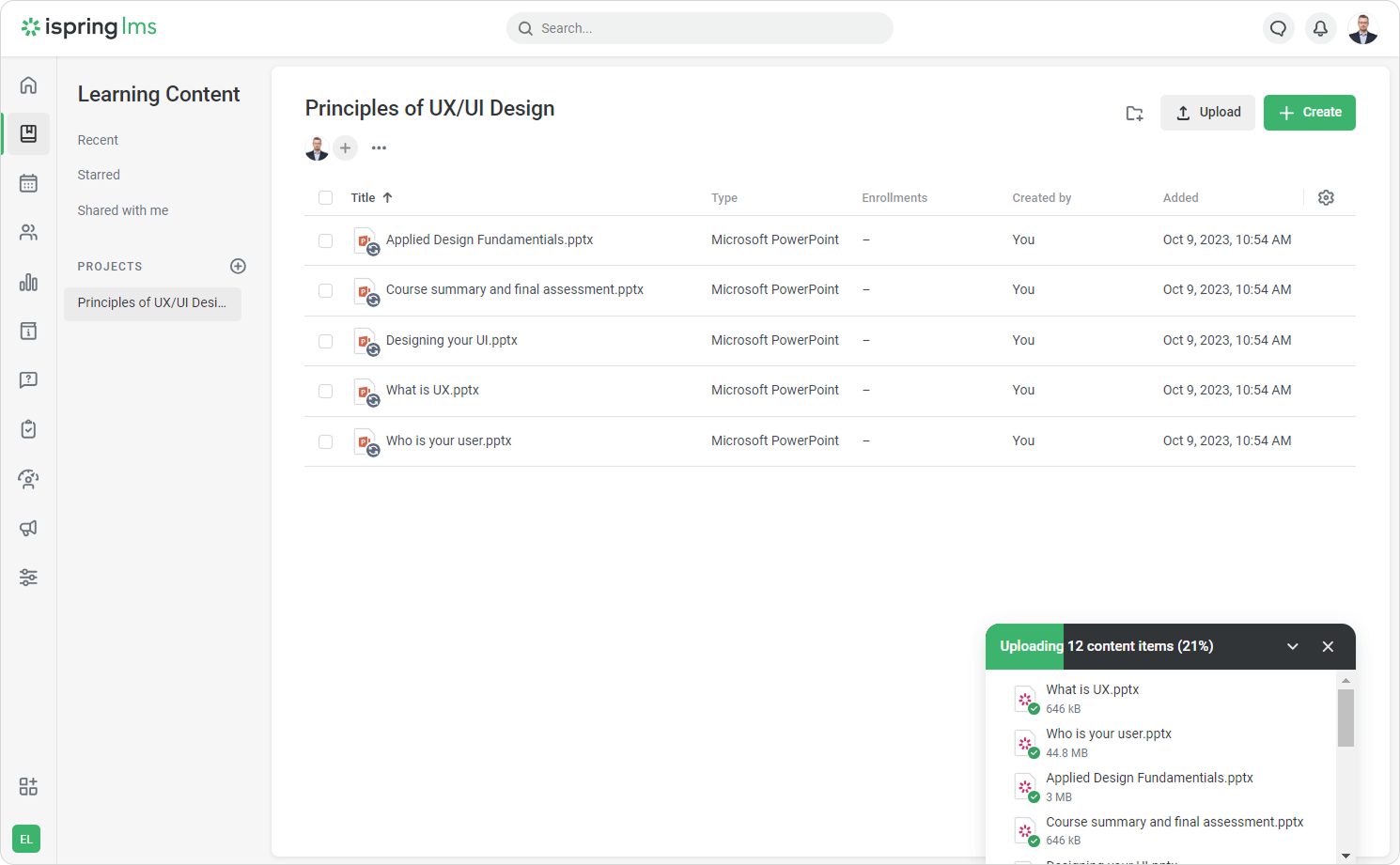1400x865 pixels.
Task: Click the upload list scrollbar thumb
Action: click(1346, 718)
